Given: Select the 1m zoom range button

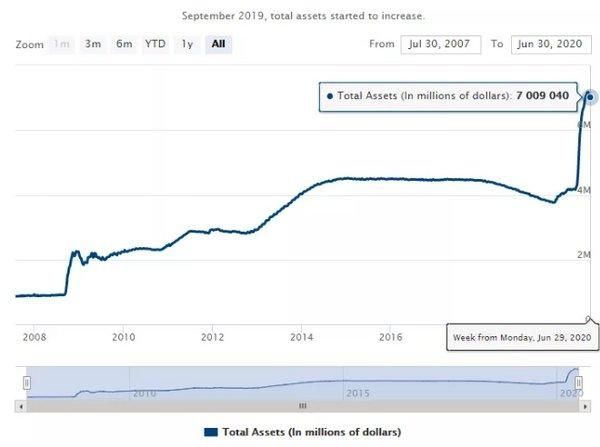Looking at the screenshot, I should [62, 44].
